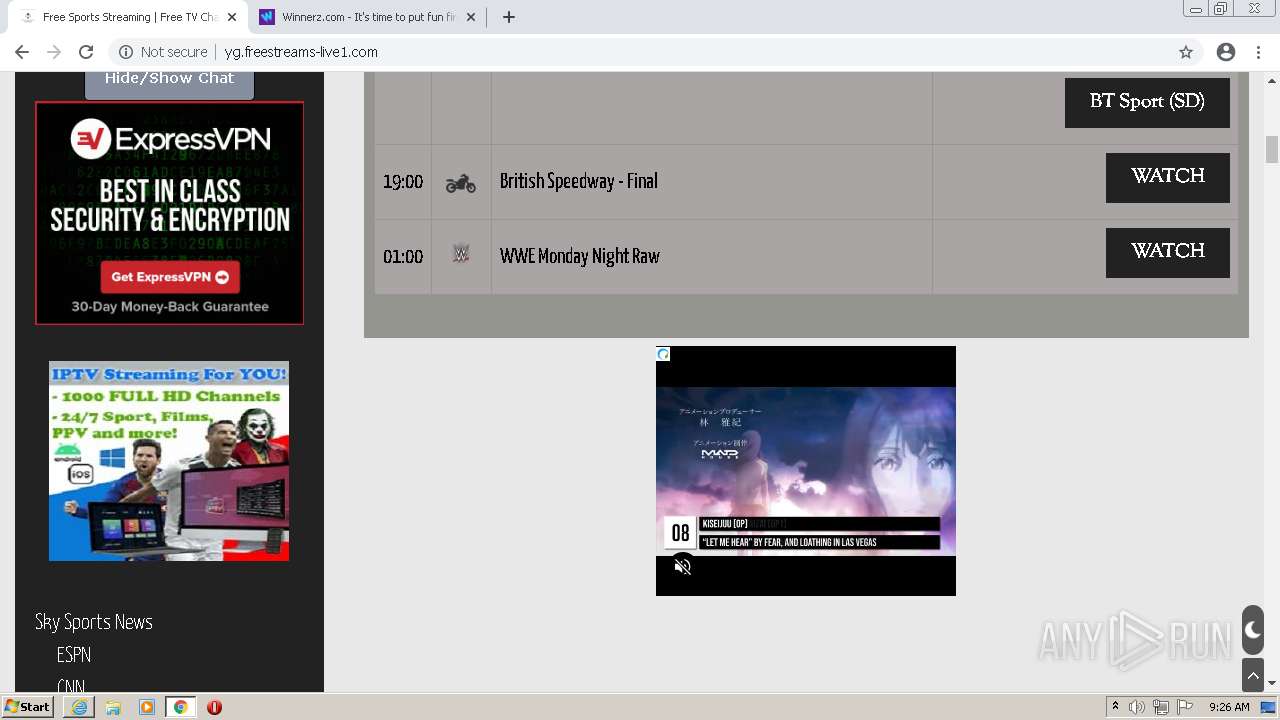Open the Windows Media Player taskbar icon

147,707
